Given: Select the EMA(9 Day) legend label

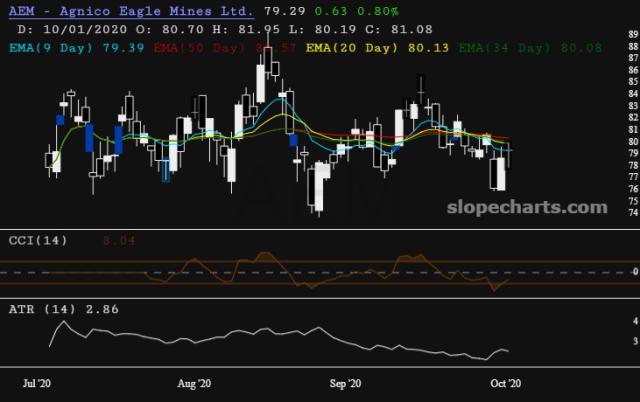Looking at the screenshot, I should (x=51, y=48).
